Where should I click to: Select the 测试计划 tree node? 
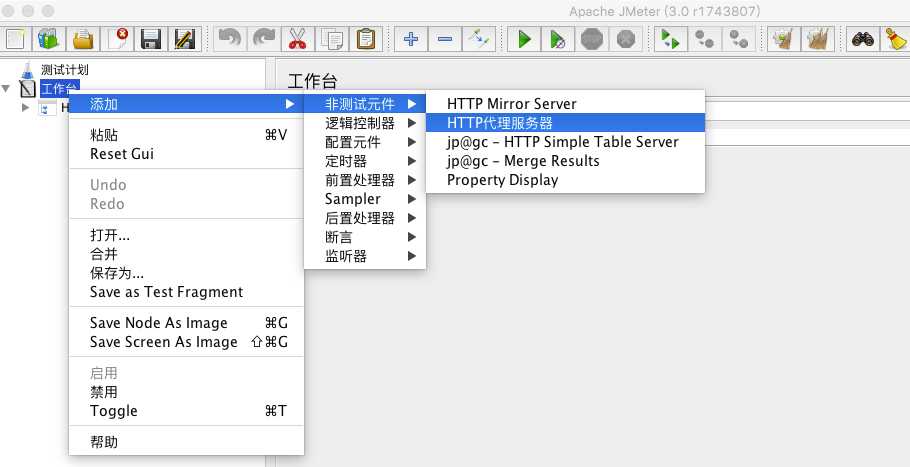[64, 70]
